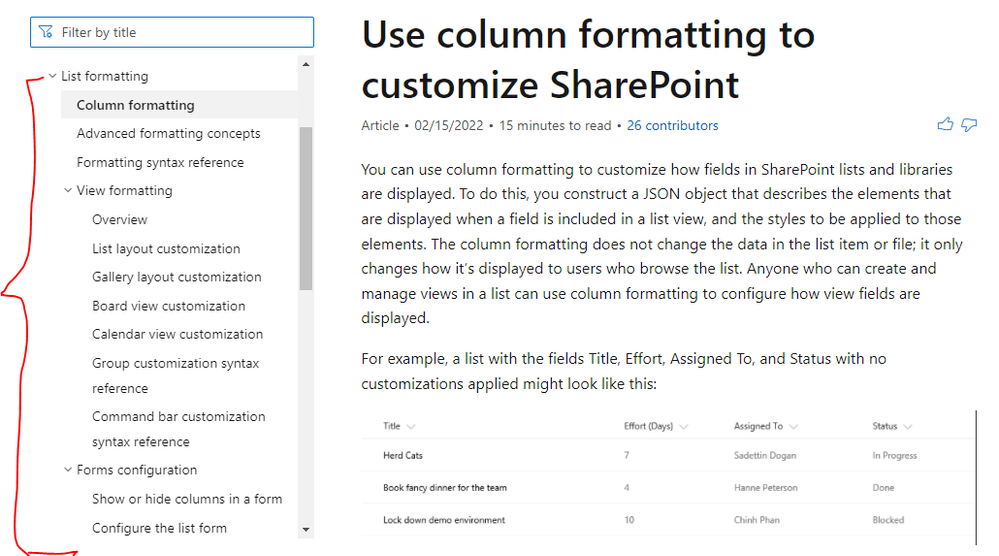Open the View formatting Overview page
Image resolution: width=999 pixels, height=556 pixels.
point(120,220)
